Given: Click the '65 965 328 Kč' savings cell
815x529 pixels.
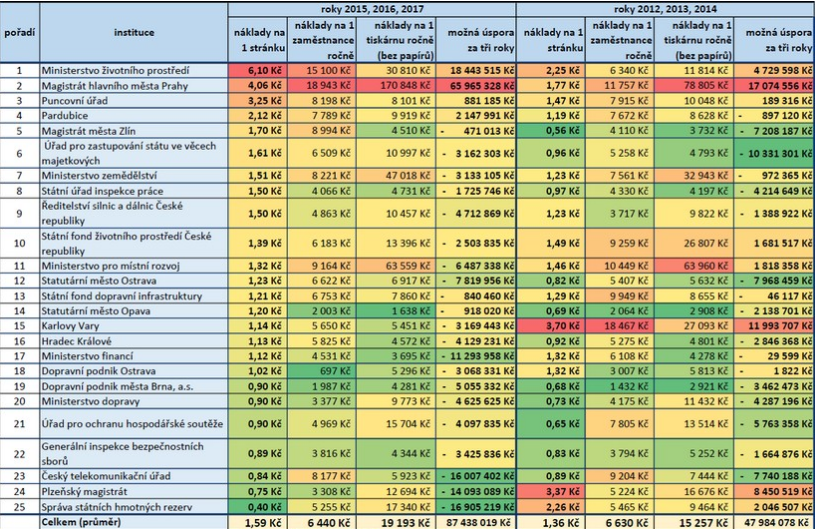Looking at the screenshot, I should pos(476,86).
